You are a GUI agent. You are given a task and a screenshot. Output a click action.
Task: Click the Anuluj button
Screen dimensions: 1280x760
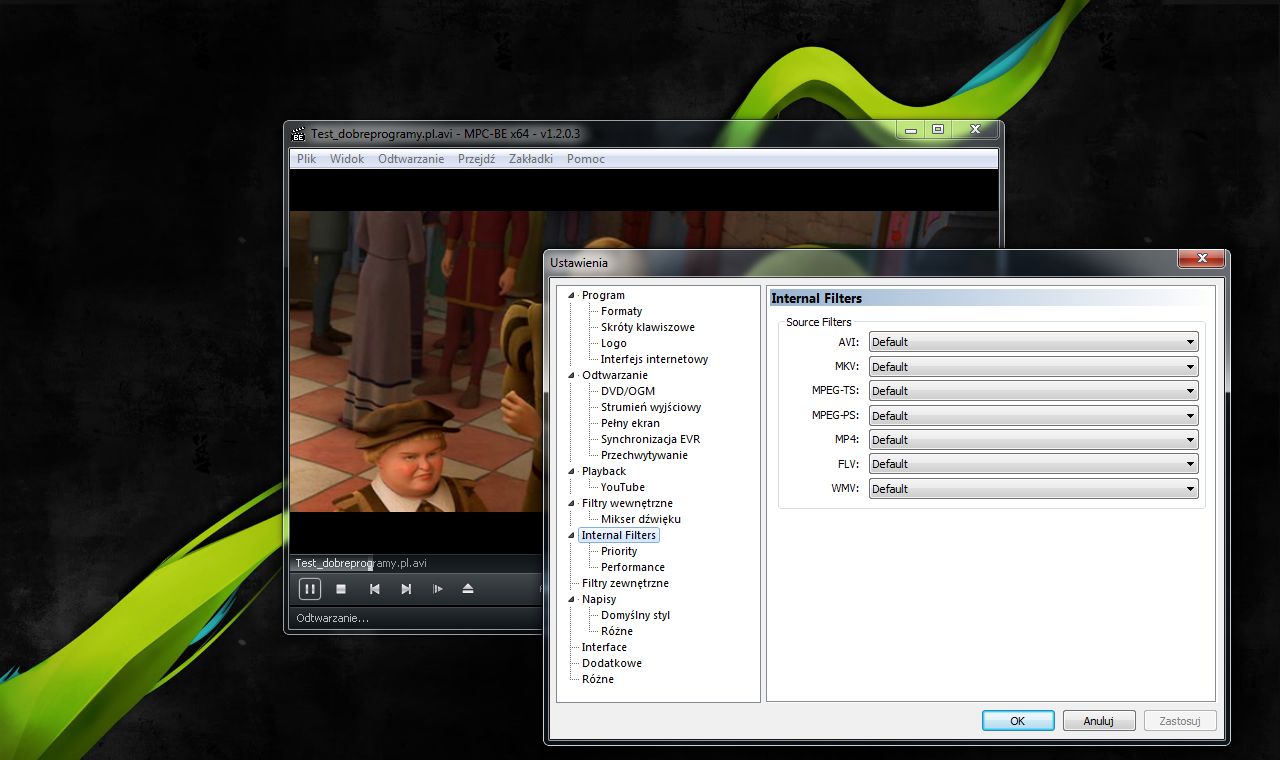point(1098,721)
